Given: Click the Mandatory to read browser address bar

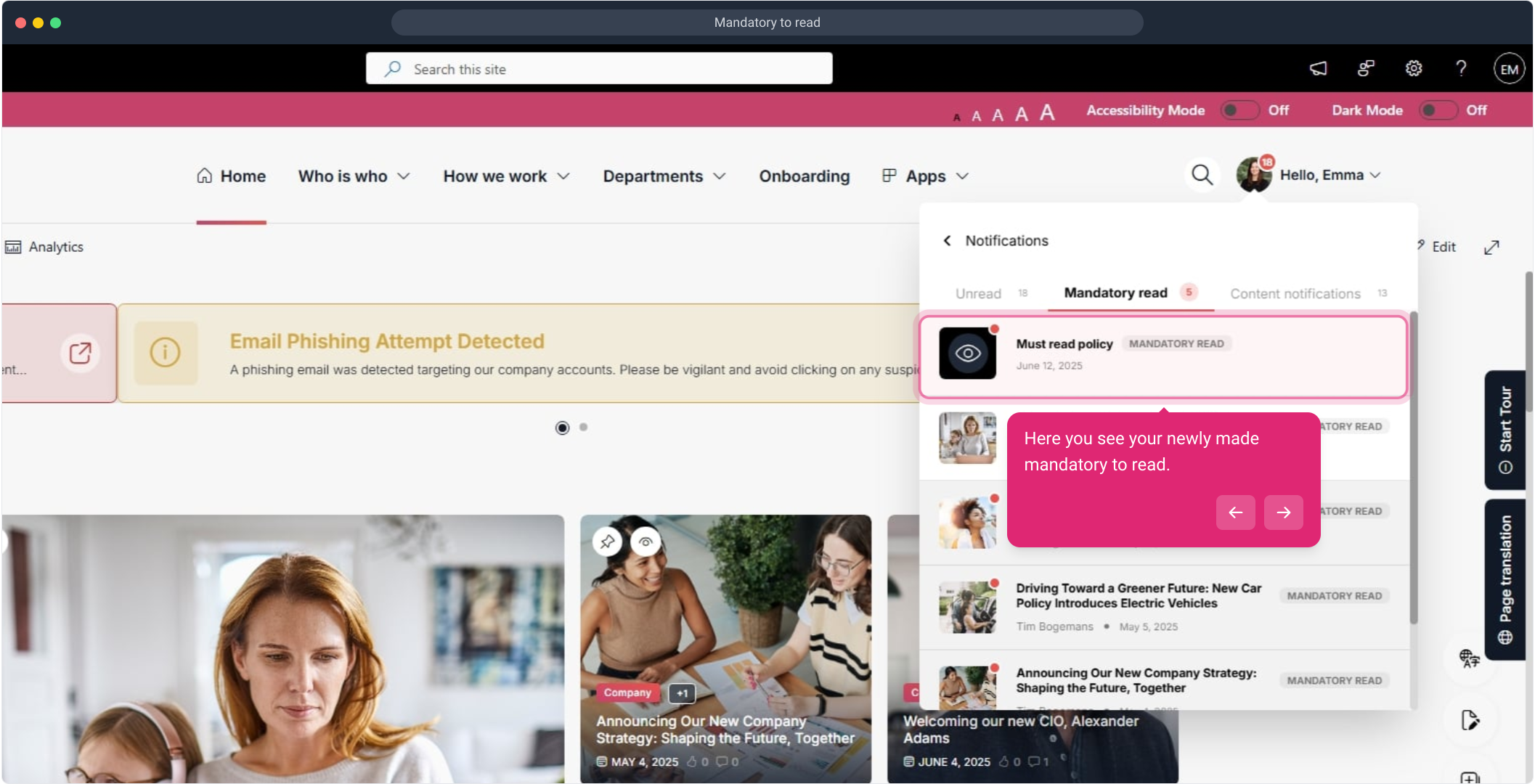Looking at the screenshot, I should [x=767, y=23].
